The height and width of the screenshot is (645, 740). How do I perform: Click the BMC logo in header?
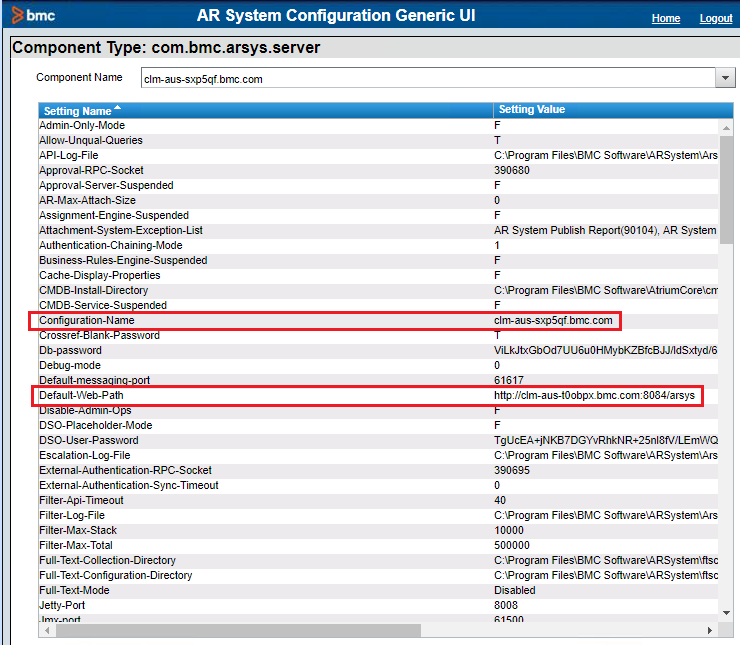pyautogui.click(x=33, y=15)
